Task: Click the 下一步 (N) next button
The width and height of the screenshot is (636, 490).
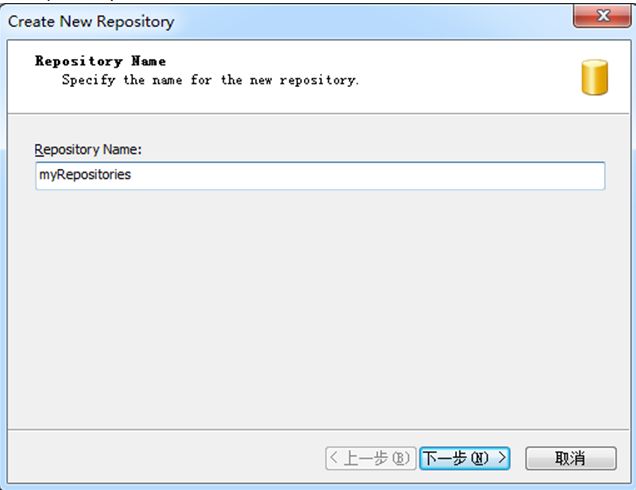Action: [464, 458]
